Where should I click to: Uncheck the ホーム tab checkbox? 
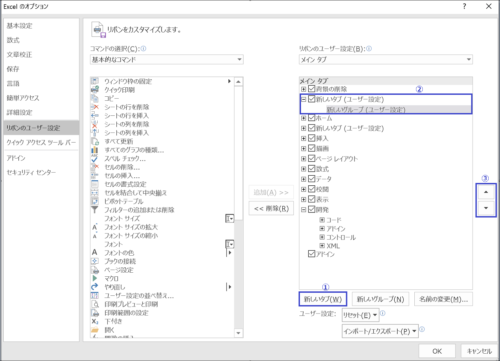312,118
